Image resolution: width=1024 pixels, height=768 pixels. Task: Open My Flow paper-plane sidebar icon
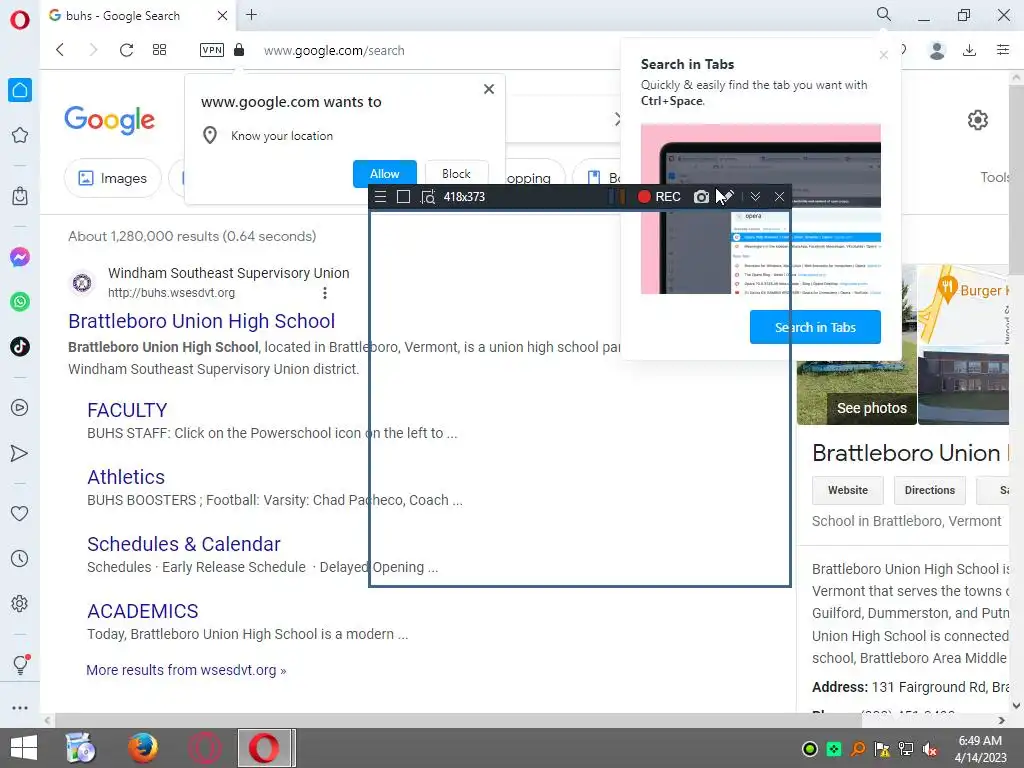[20, 453]
